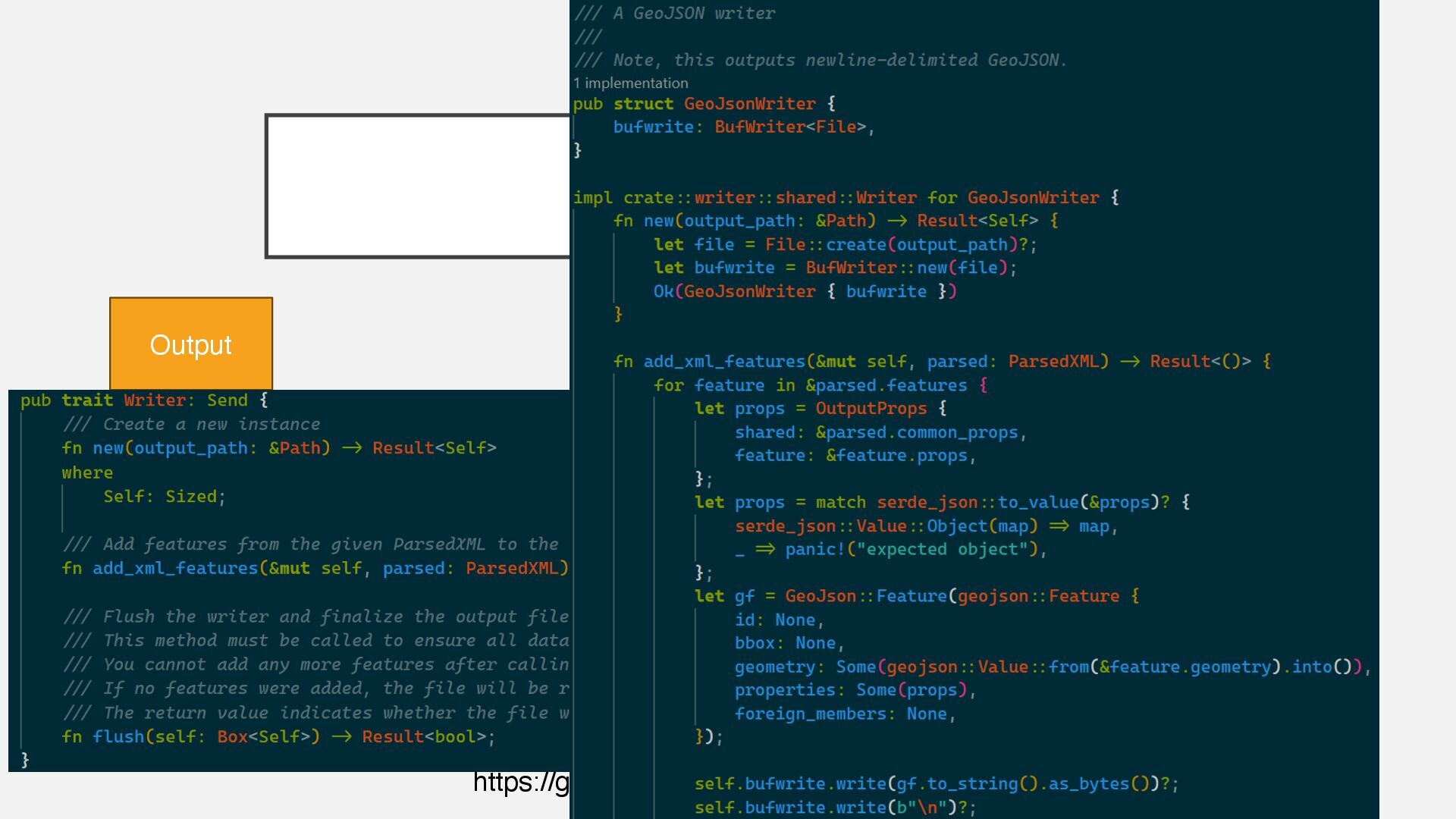Click the partial https link text

pyautogui.click(x=520, y=782)
